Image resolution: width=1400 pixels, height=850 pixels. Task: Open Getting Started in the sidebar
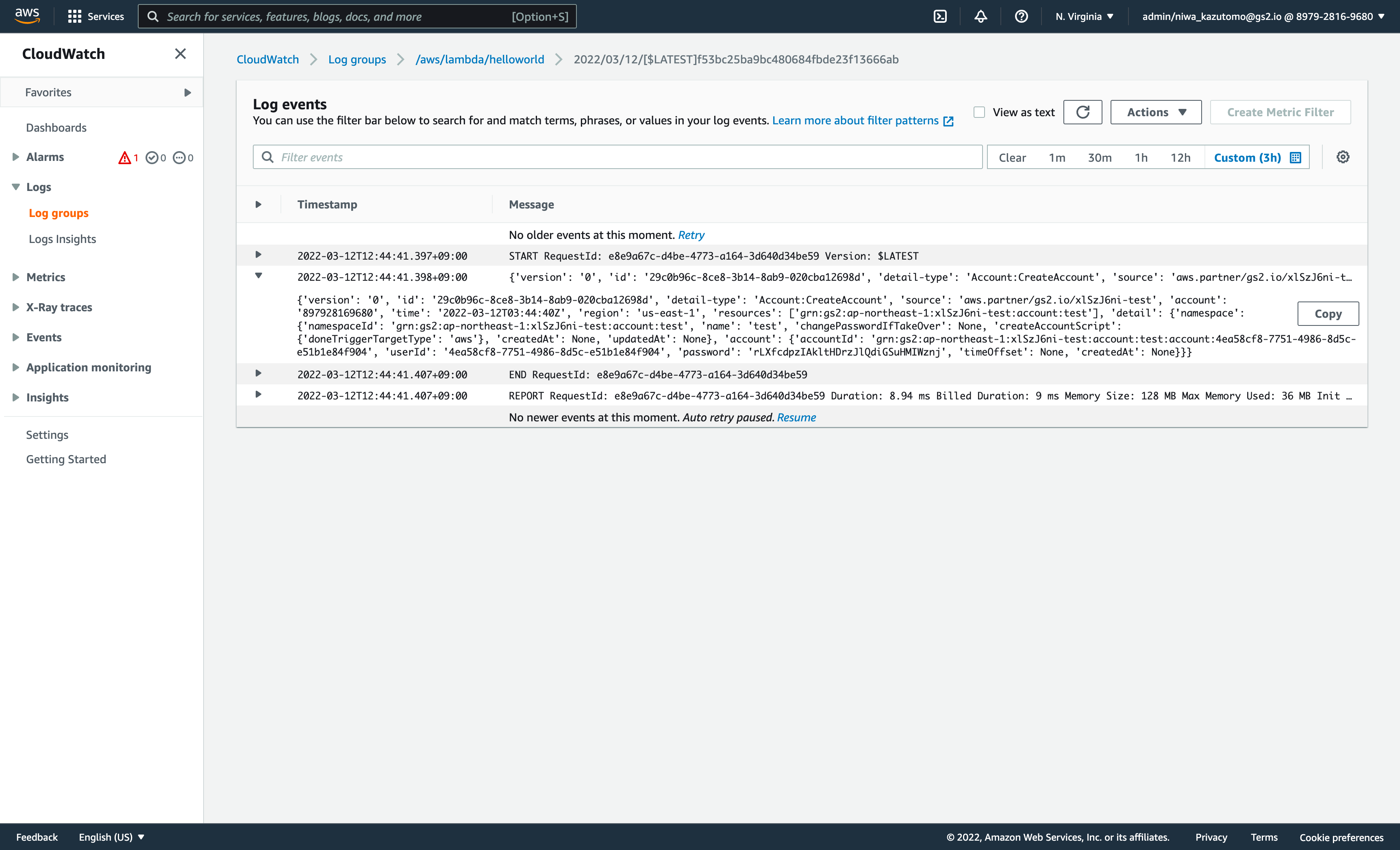(66, 460)
